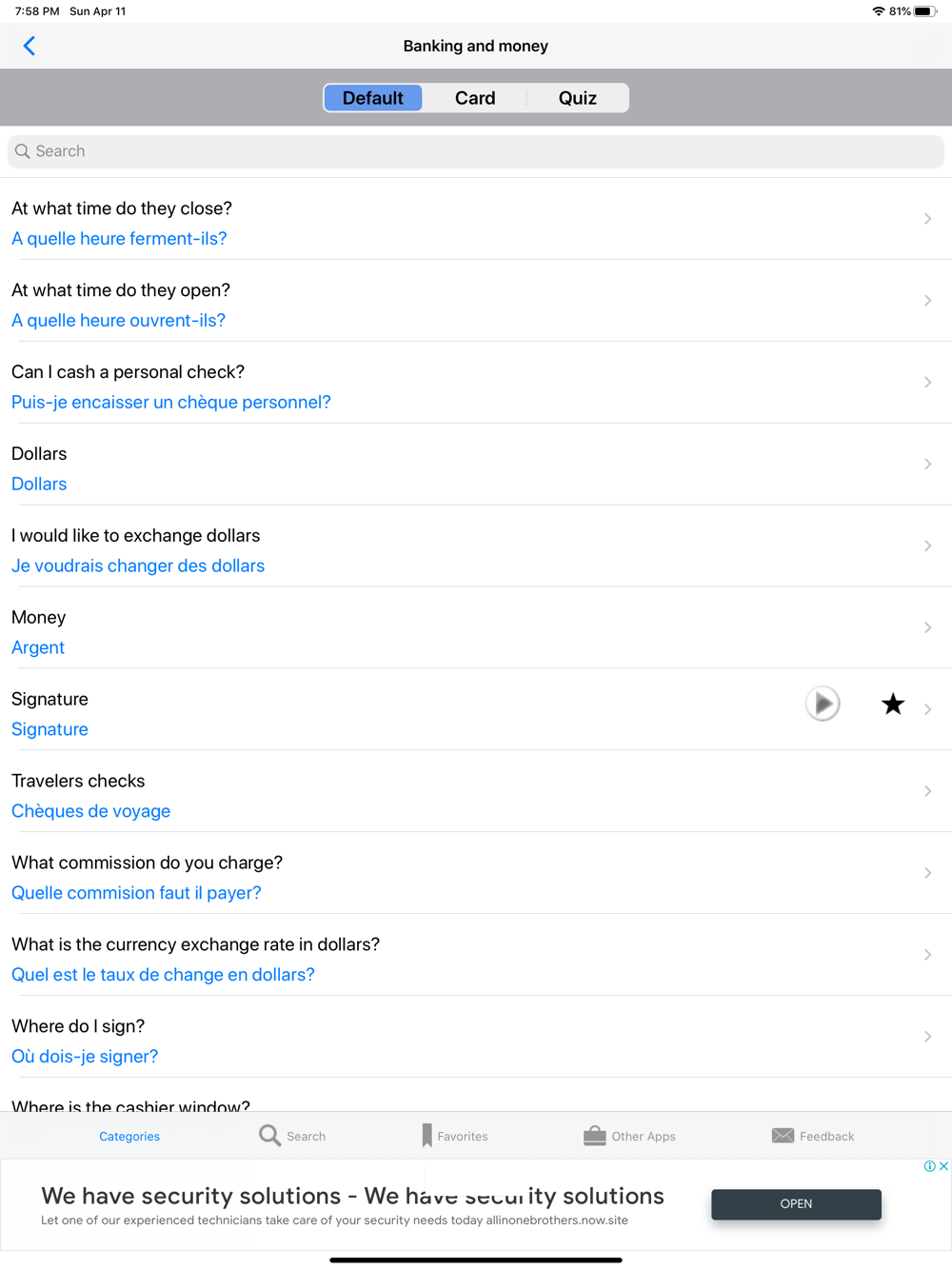Close the ad with X icon

(943, 1166)
